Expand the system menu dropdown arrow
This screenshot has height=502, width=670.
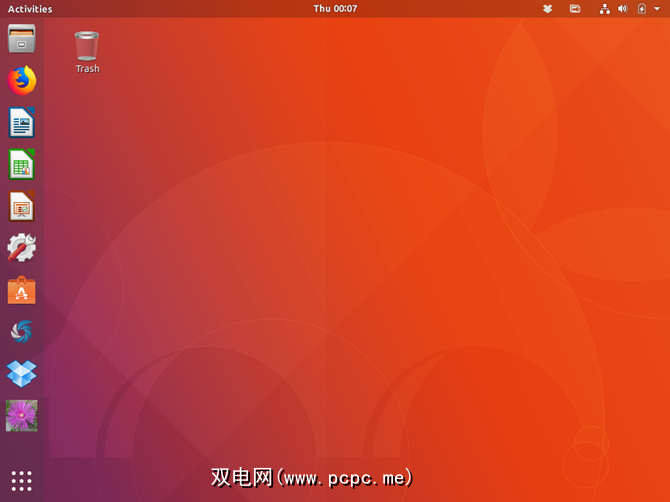[x=656, y=9]
